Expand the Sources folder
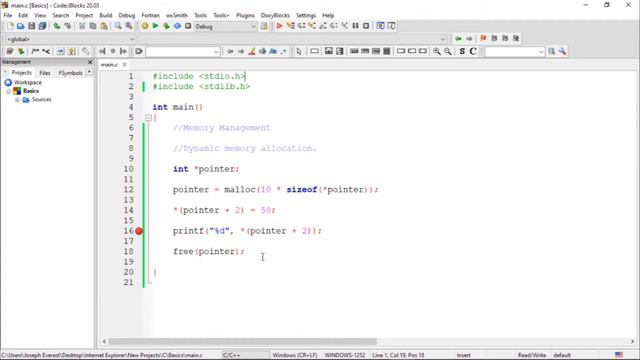Viewport: 640px width, 360px height. [17, 100]
